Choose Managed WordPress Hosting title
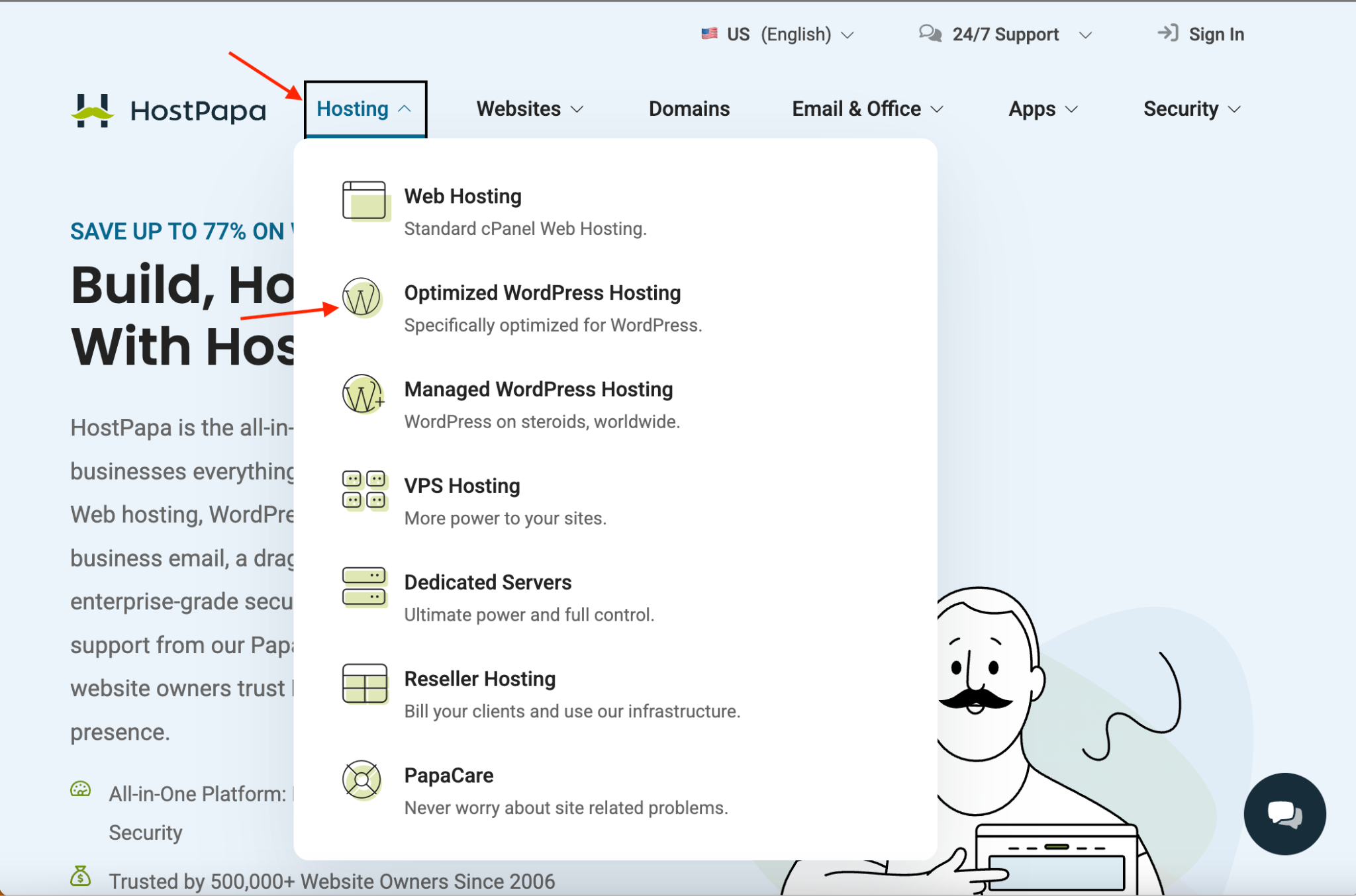 pyautogui.click(x=538, y=389)
